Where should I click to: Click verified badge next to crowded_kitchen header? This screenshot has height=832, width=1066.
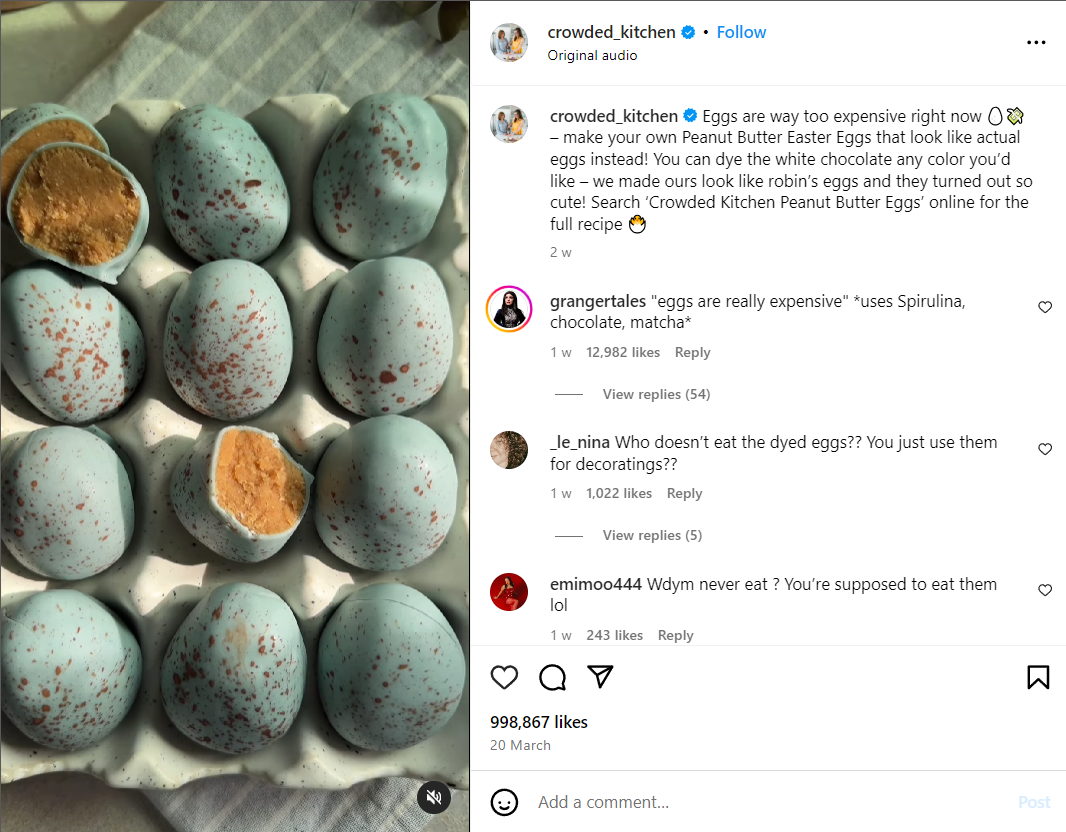(688, 33)
